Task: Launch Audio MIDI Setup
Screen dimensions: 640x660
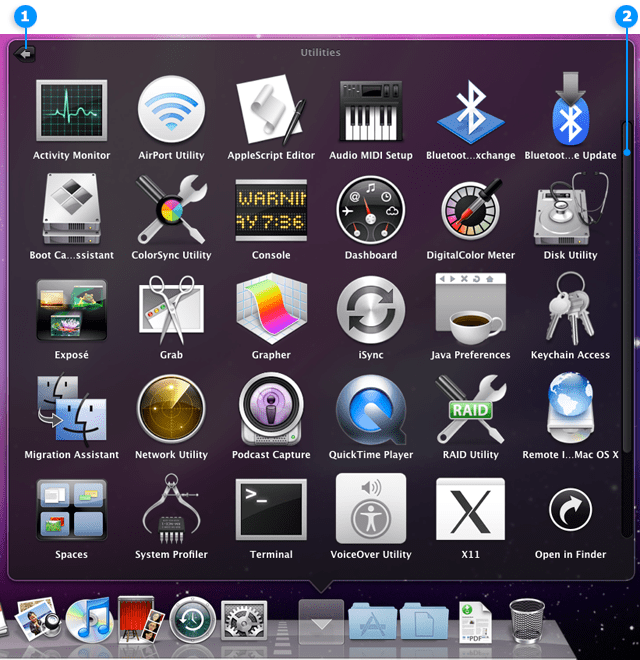Action: coord(371,111)
